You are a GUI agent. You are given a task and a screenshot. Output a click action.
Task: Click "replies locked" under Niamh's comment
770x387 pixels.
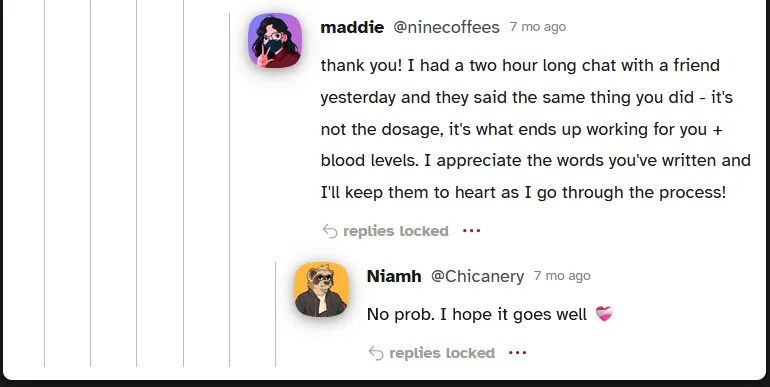coord(442,353)
